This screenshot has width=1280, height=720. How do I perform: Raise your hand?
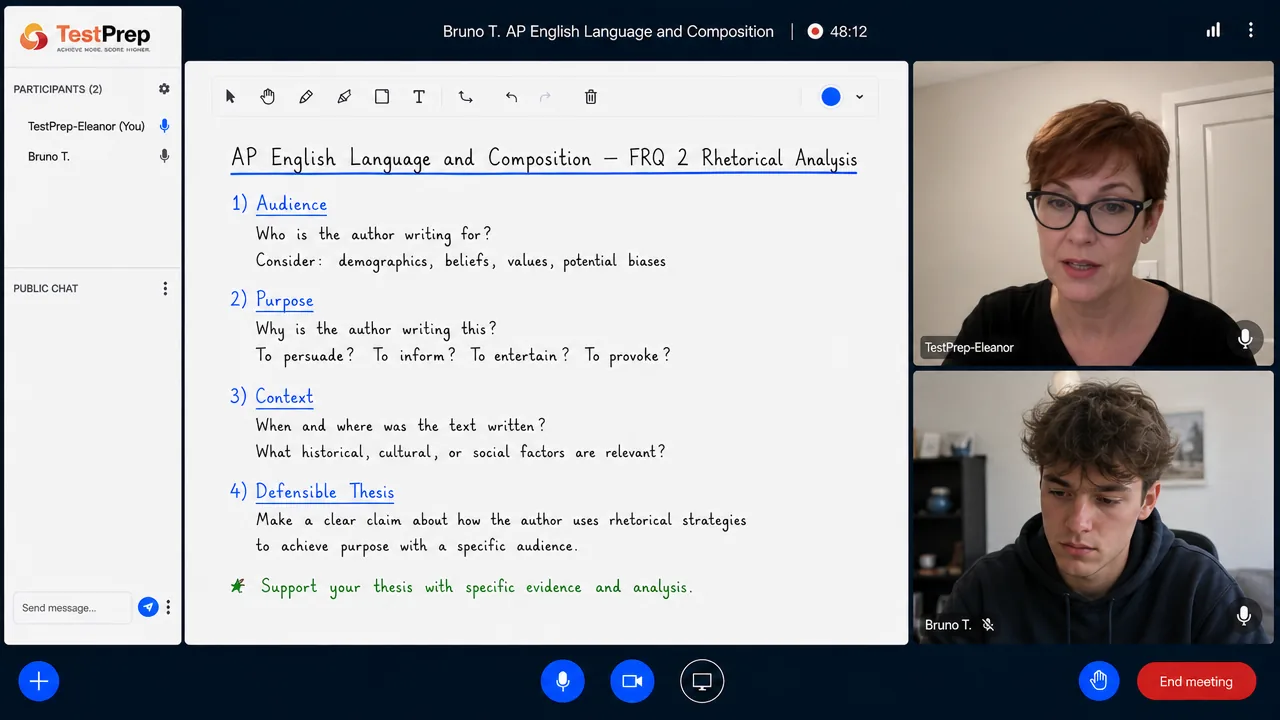coord(1099,681)
